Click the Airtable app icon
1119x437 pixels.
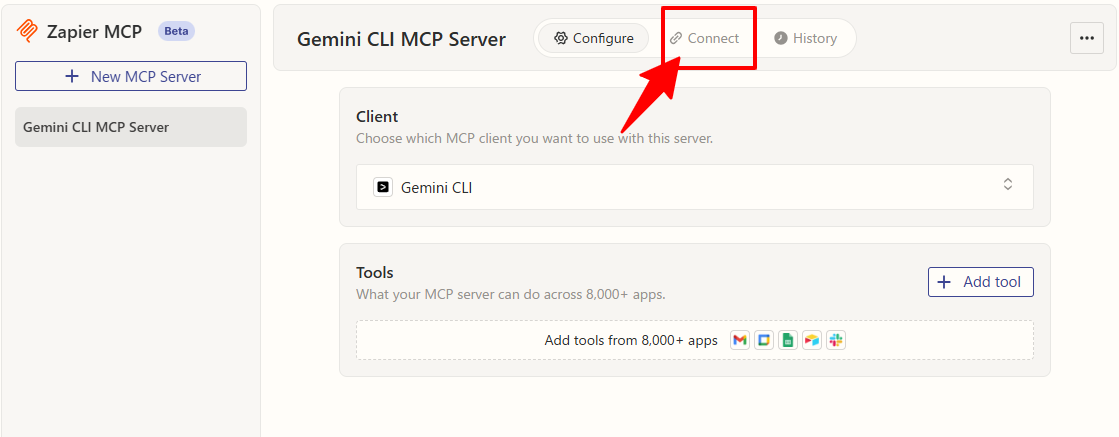tap(811, 341)
